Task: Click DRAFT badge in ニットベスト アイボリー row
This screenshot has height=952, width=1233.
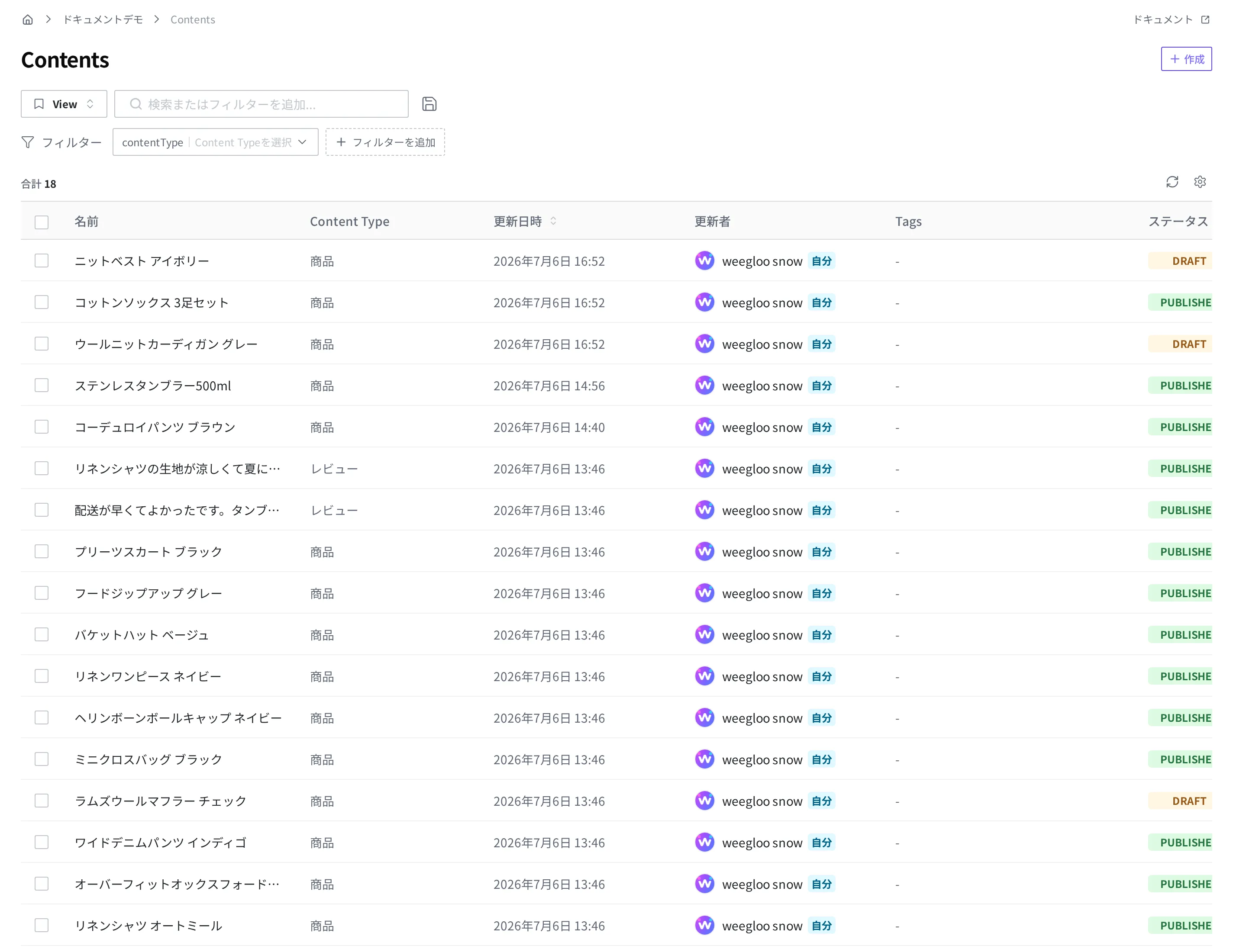Action: [1180, 261]
